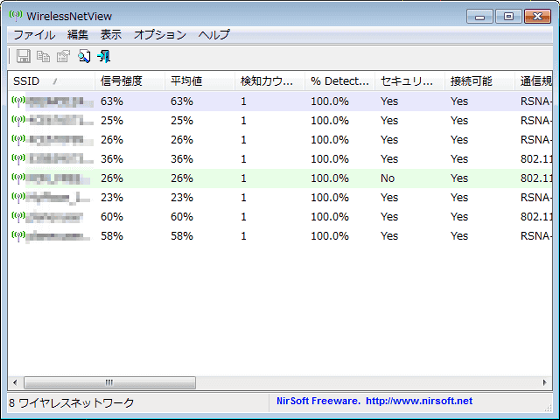Open the Properties toolbar icon
The height and width of the screenshot is (420, 560).
point(64,56)
